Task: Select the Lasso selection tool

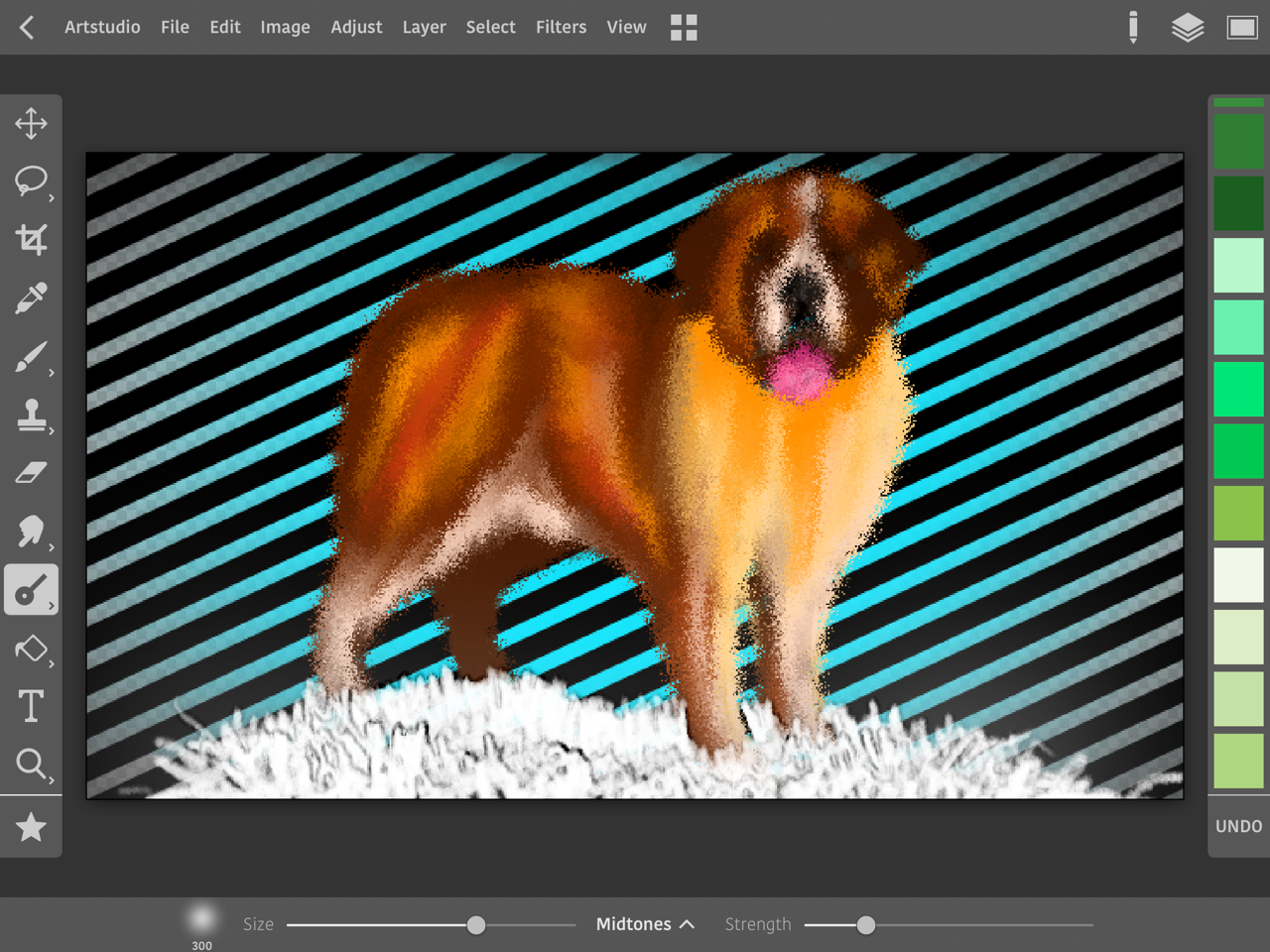Action: tap(31, 181)
